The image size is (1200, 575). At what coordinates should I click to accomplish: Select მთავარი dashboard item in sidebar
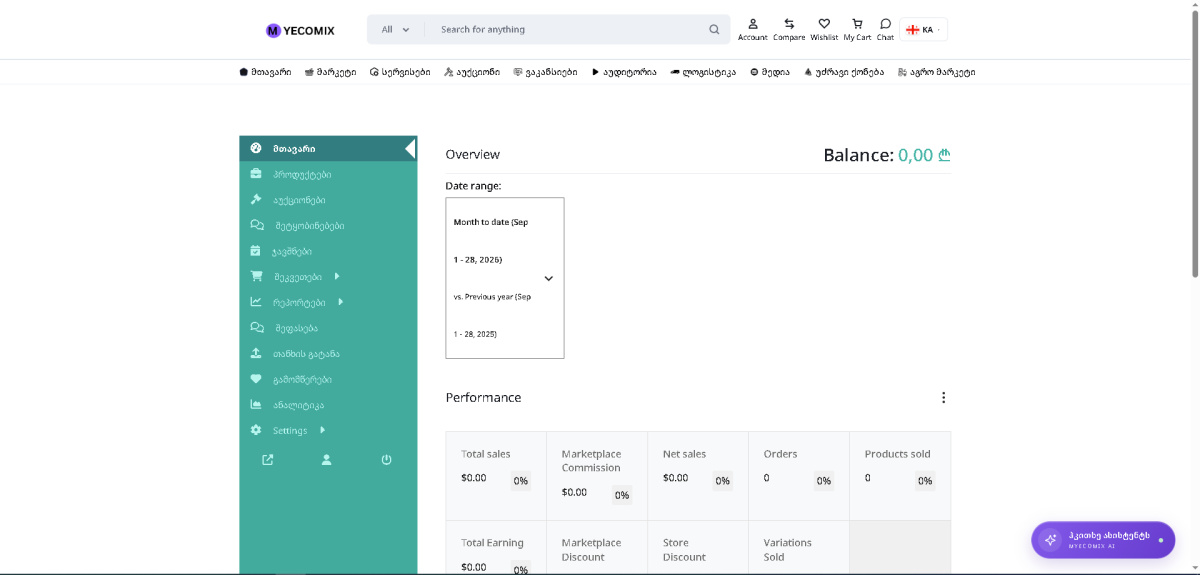click(x=328, y=148)
